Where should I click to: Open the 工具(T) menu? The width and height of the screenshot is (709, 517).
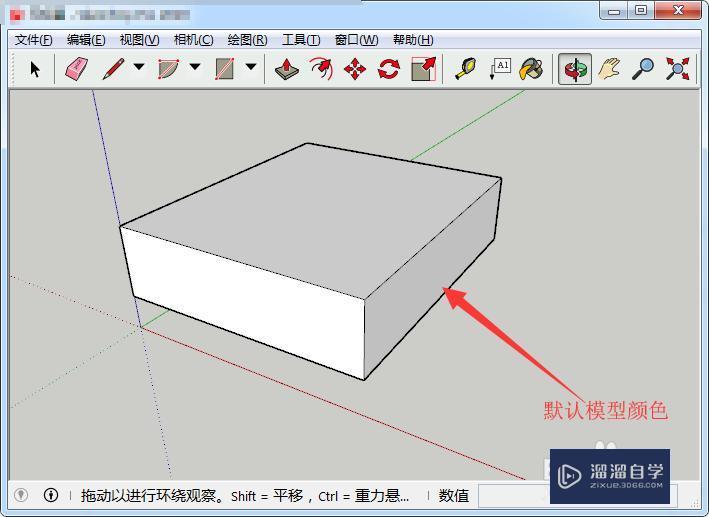point(301,40)
